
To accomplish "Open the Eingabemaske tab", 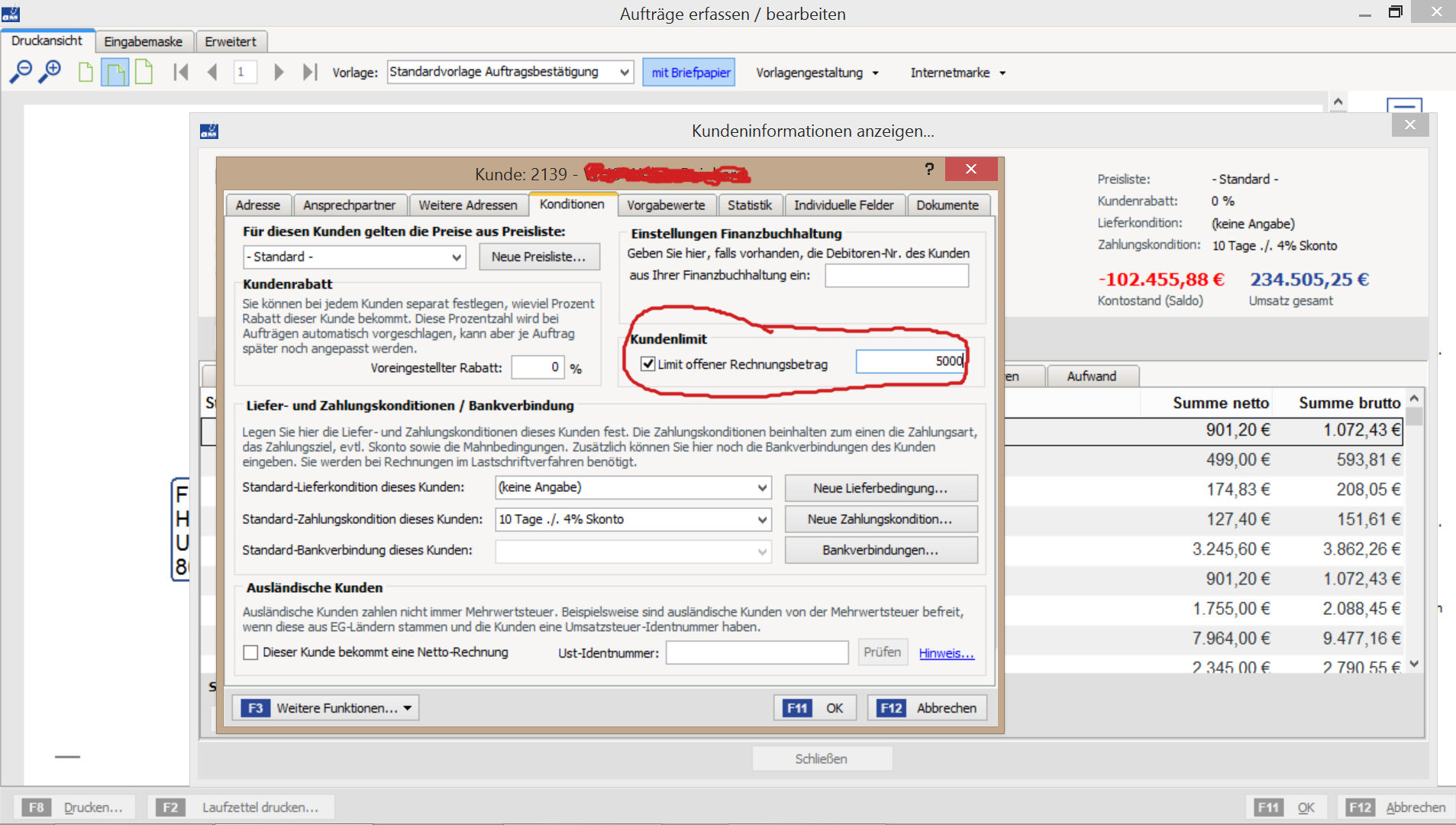I will pyautogui.click(x=143, y=41).
